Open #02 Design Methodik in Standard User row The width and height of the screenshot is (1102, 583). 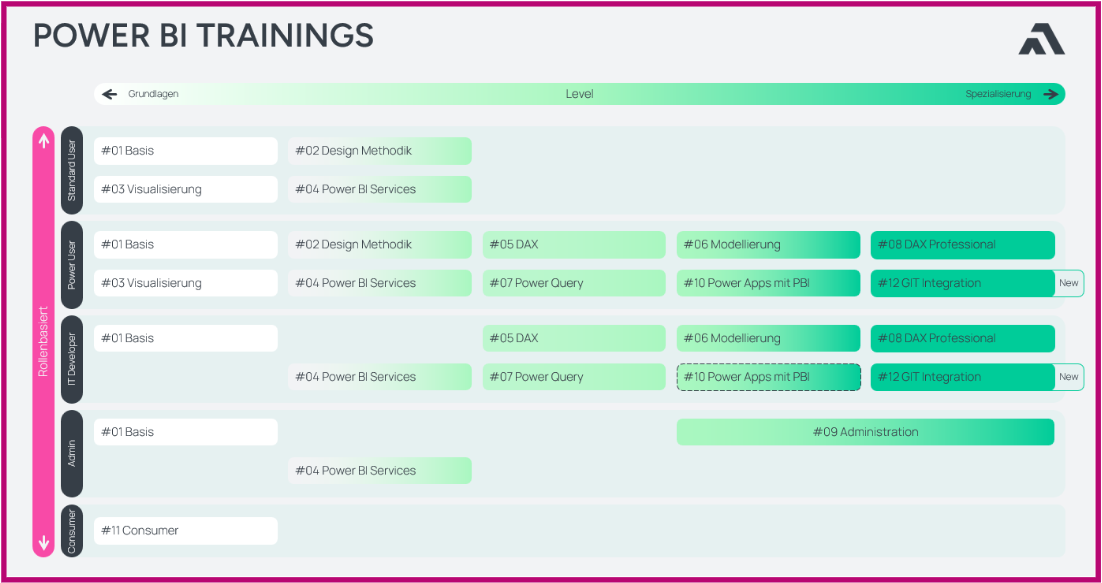(380, 151)
